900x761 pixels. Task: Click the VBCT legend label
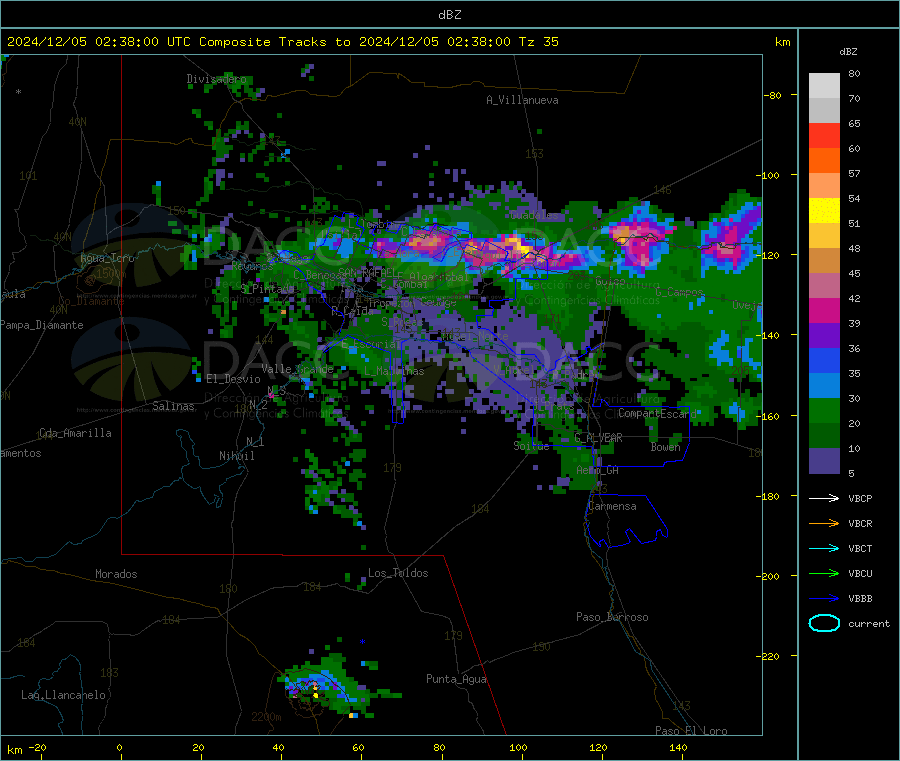860,549
